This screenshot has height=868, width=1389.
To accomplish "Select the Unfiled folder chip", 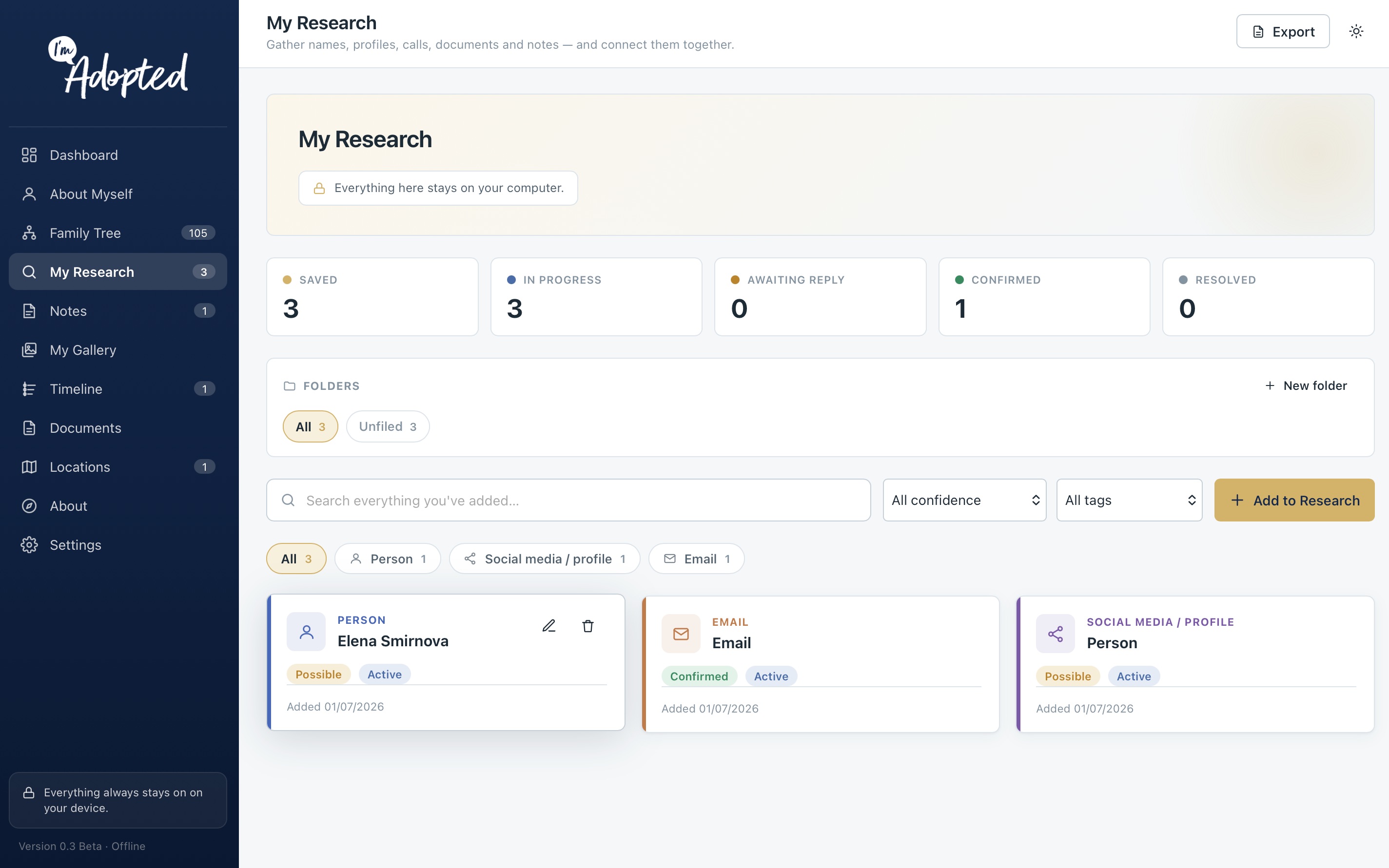I will point(388,426).
